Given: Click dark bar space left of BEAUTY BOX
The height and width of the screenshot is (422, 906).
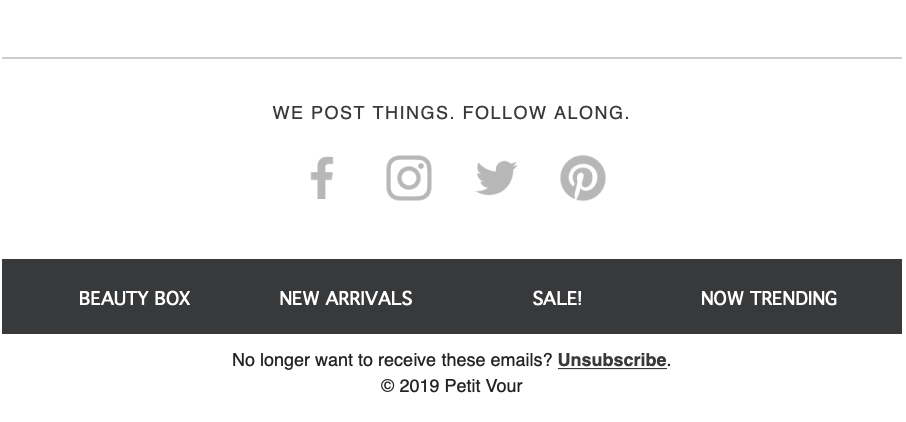Looking at the screenshot, I should 38,298.
